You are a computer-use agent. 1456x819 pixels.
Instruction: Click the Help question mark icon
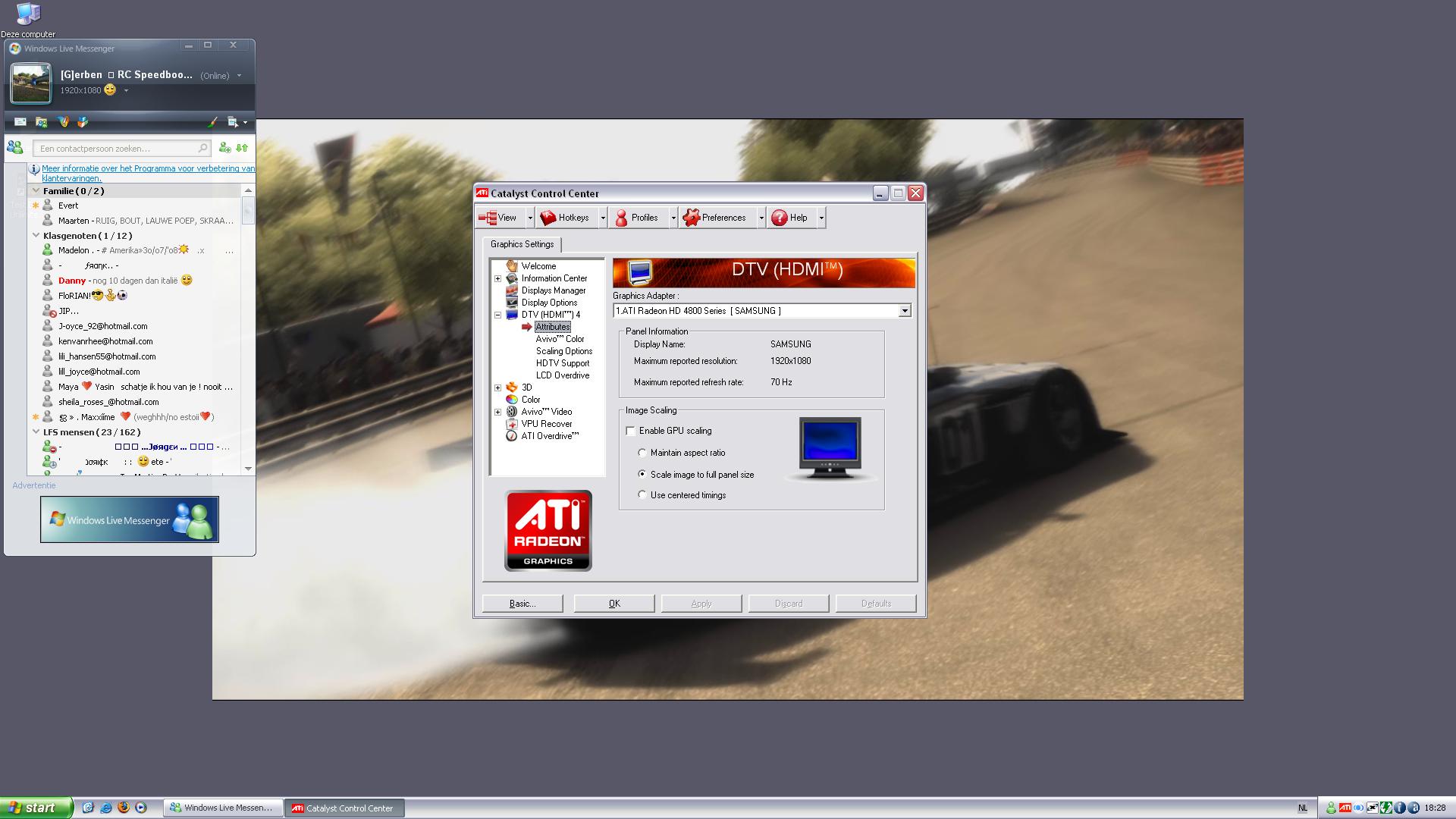779,218
